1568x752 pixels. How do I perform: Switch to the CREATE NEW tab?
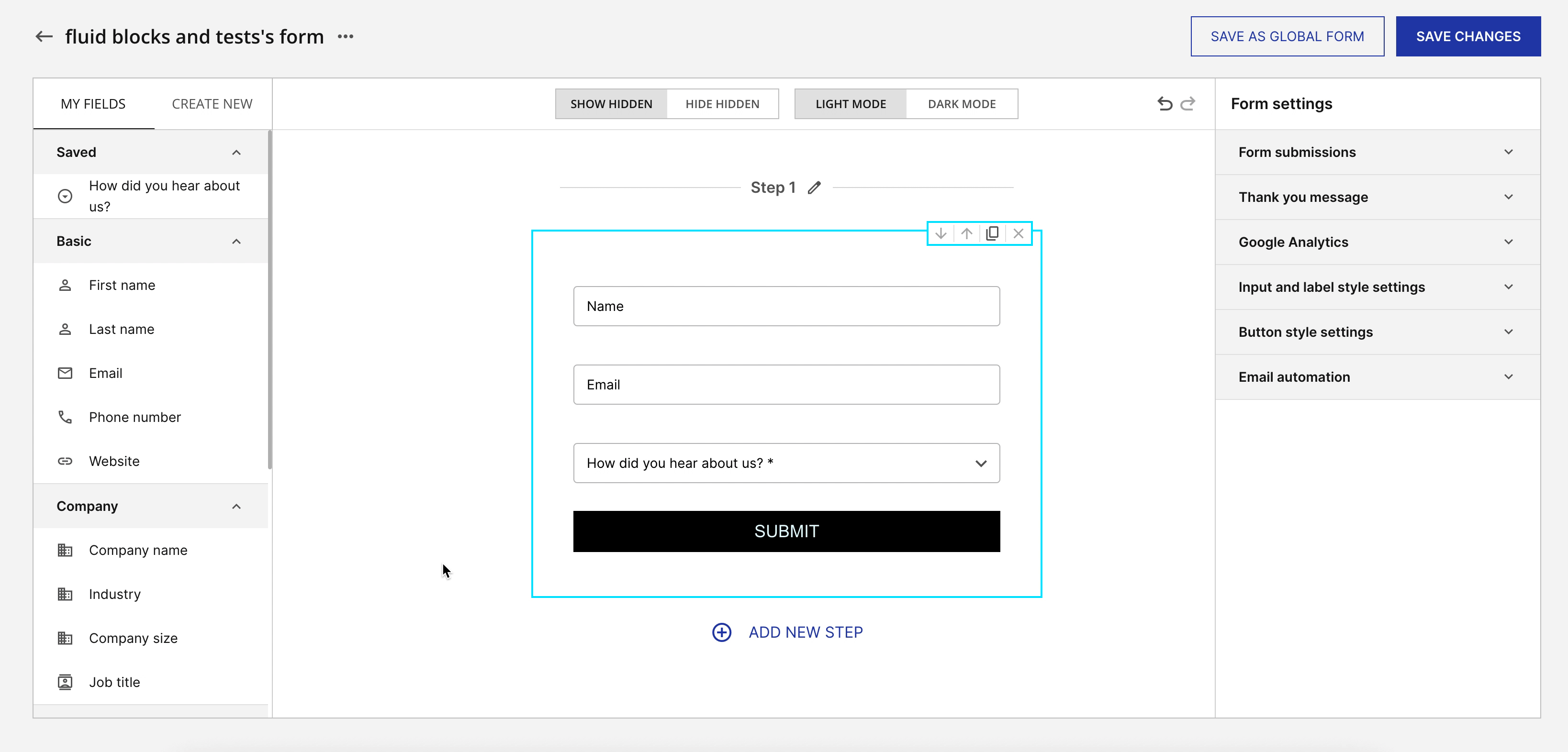(x=211, y=103)
